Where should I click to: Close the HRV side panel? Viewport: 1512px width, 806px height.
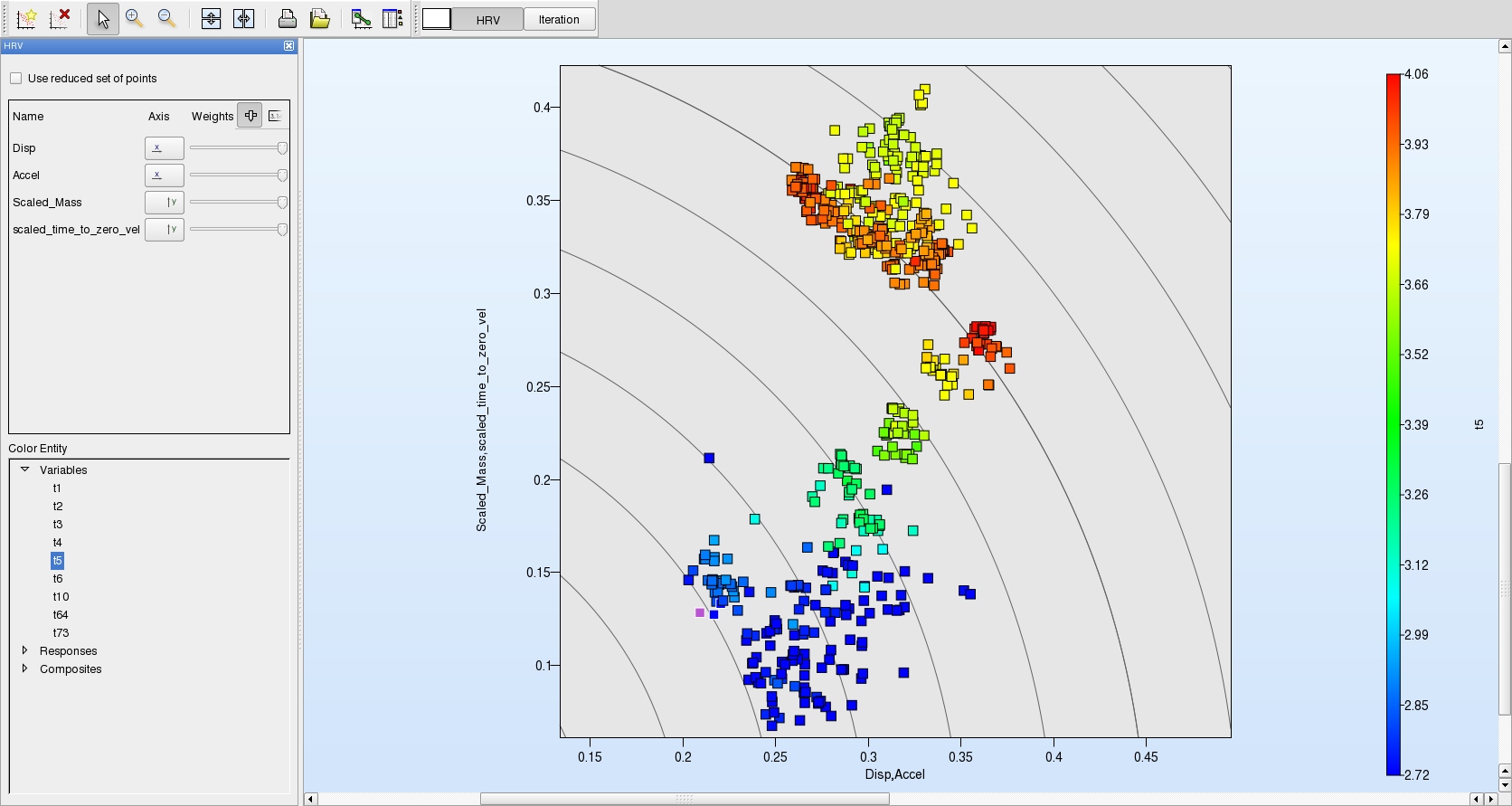click(288, 45)
